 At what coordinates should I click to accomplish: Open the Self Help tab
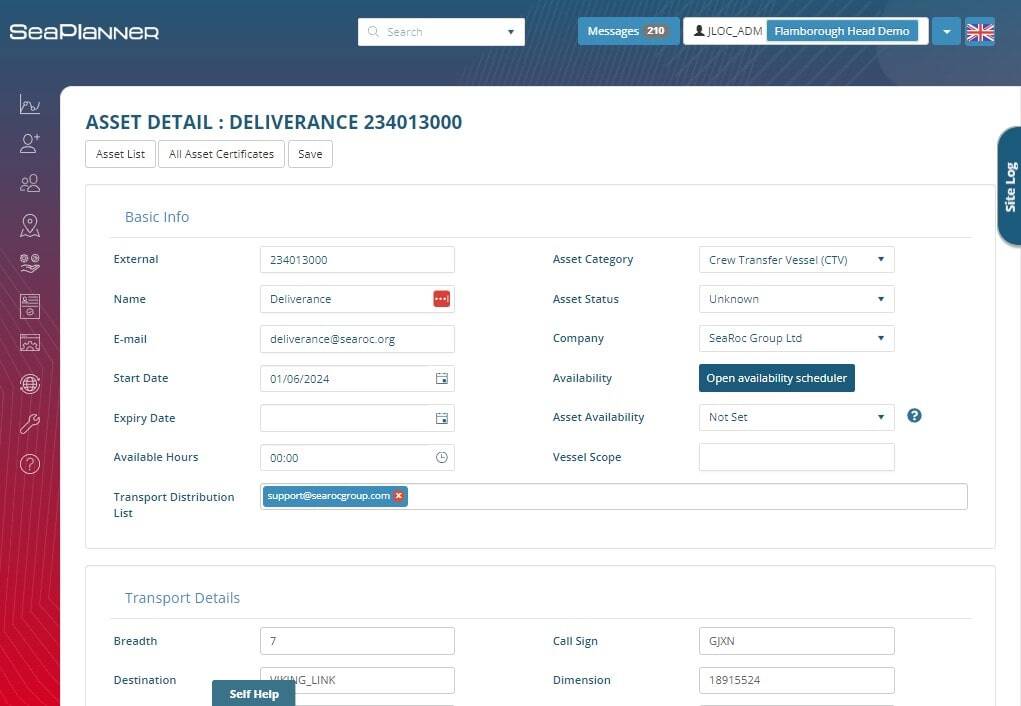(x=254, y=694)
